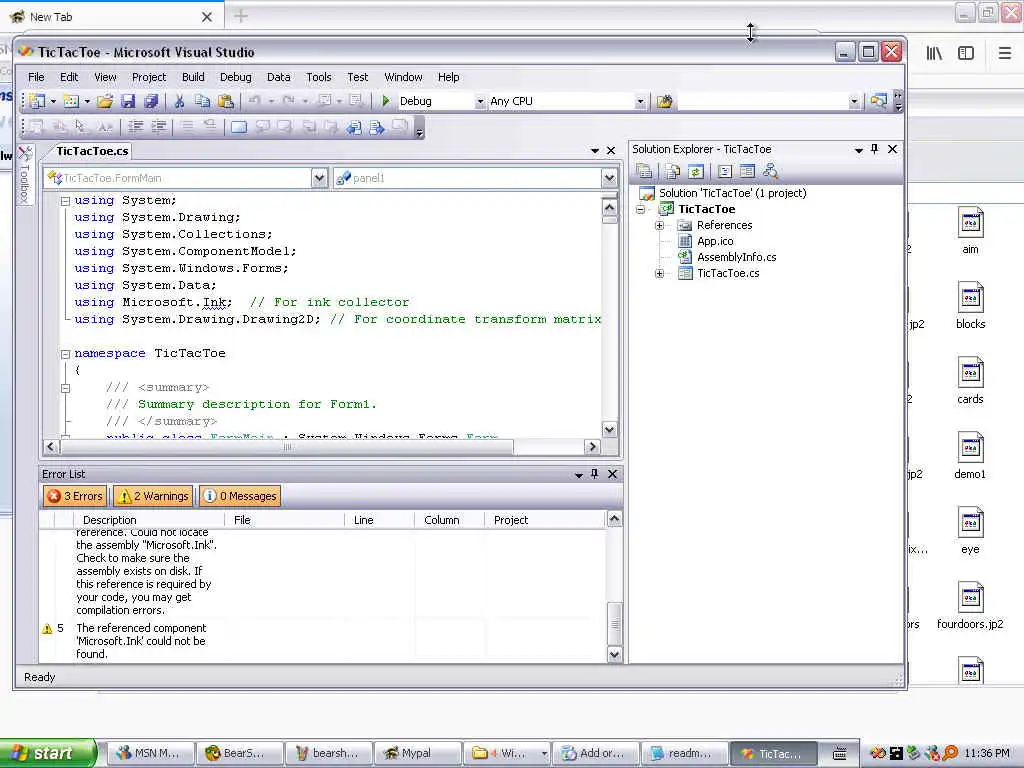This screenshot has height=768, width=1024.
Task: Open the Toolbox side panel
Action: coord(25,174)
